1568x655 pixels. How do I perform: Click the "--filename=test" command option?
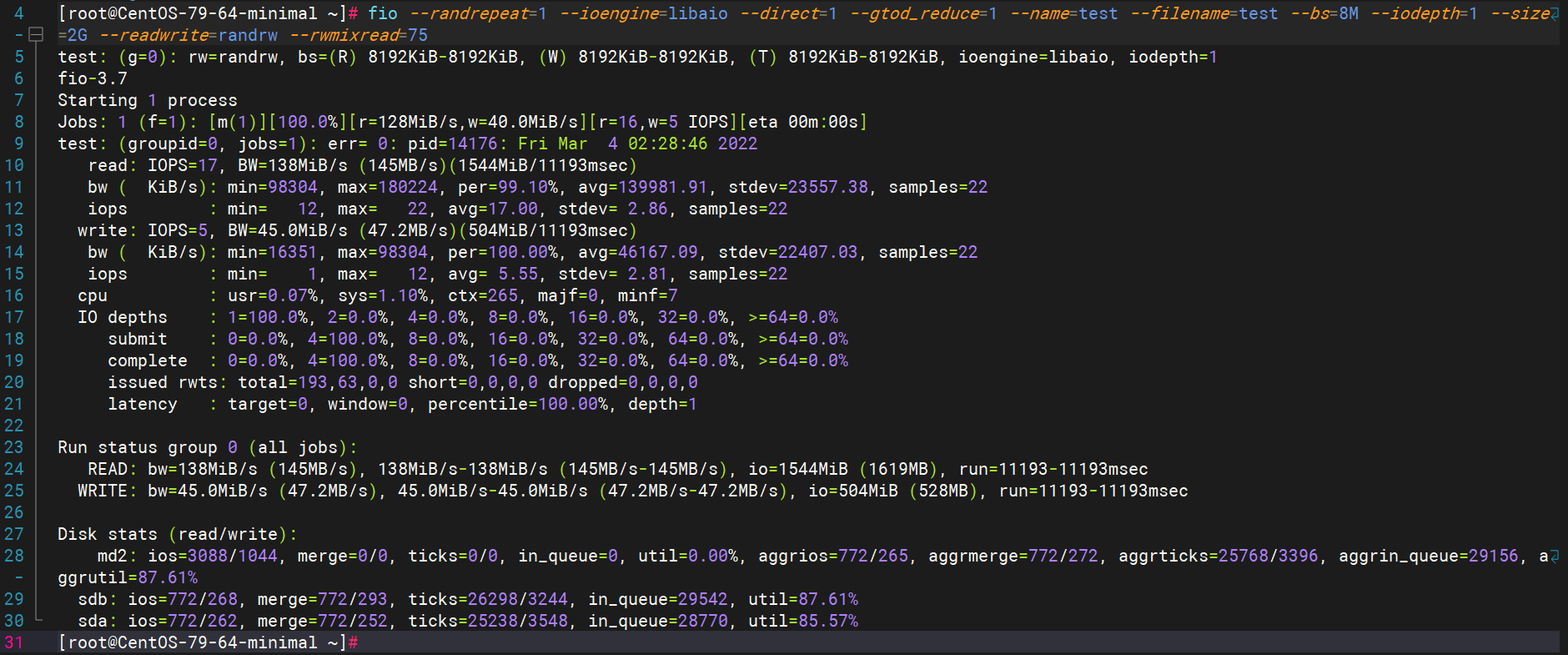click(1204, 13)
